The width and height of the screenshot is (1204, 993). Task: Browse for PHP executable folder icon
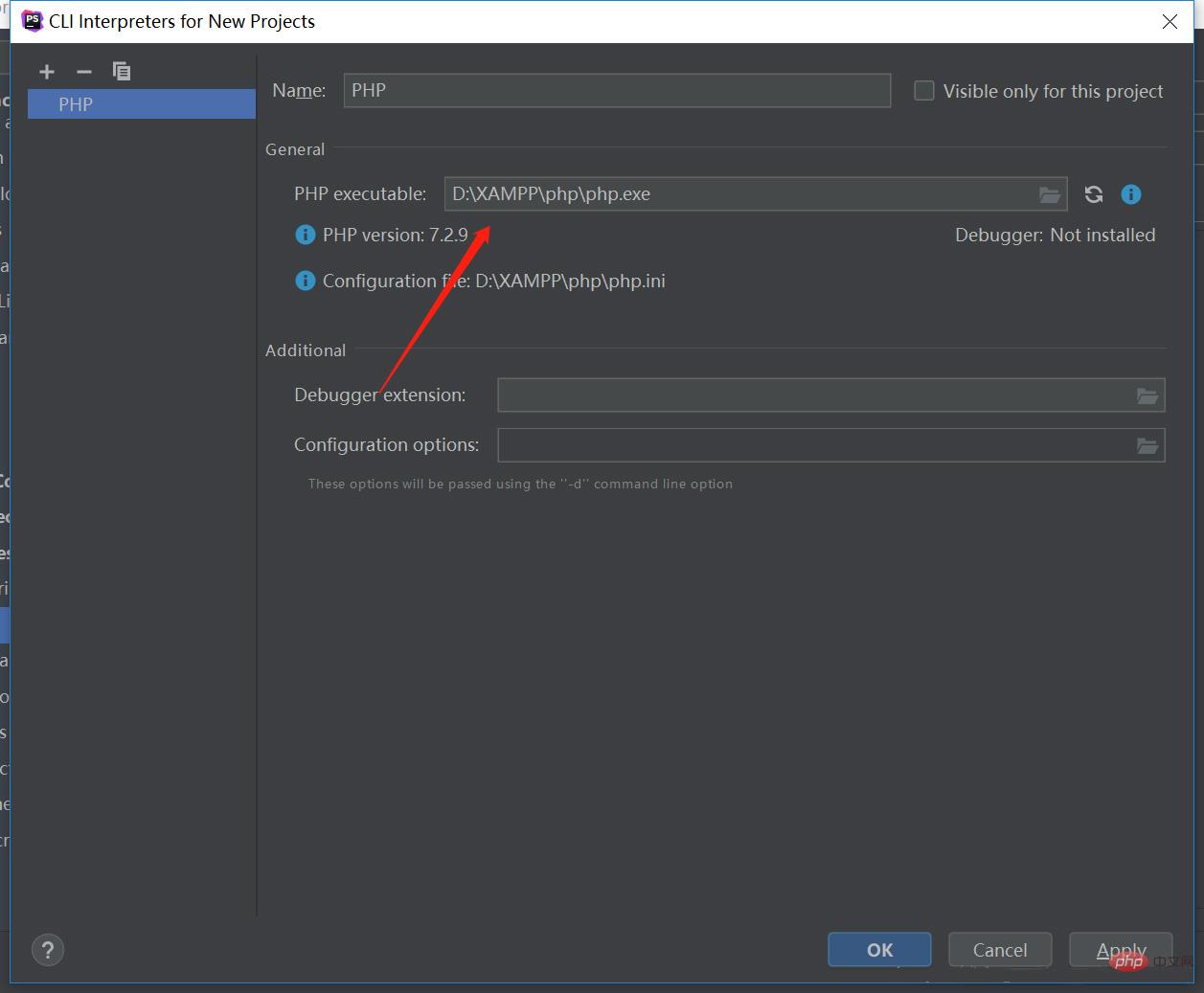click(x=1050, y=194)
